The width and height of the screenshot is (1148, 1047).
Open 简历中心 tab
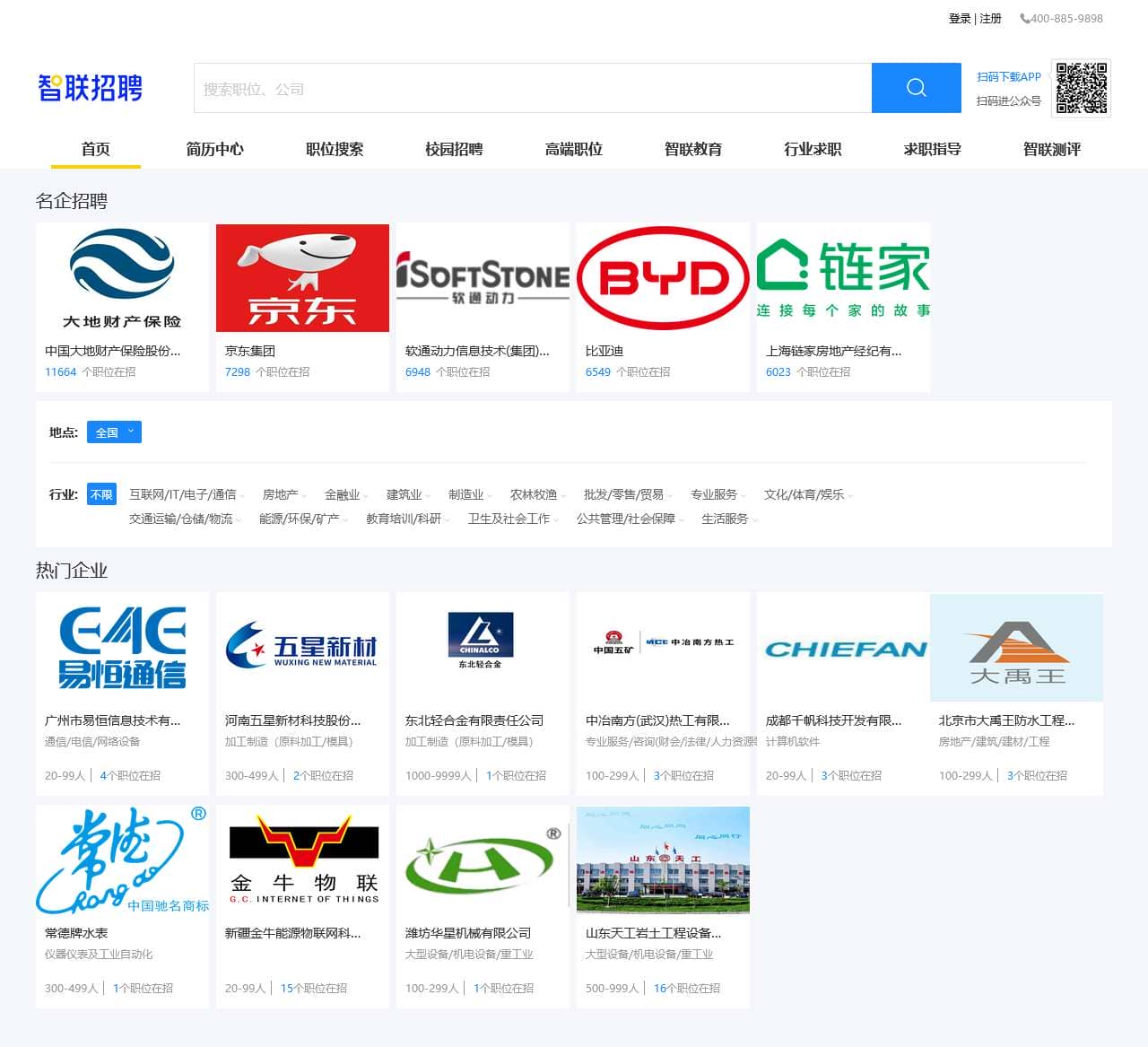pyautogui.click(x=215, y=149)
